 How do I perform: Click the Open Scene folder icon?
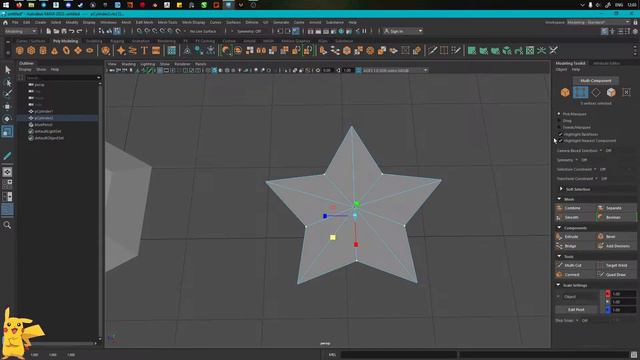(56, 31)
